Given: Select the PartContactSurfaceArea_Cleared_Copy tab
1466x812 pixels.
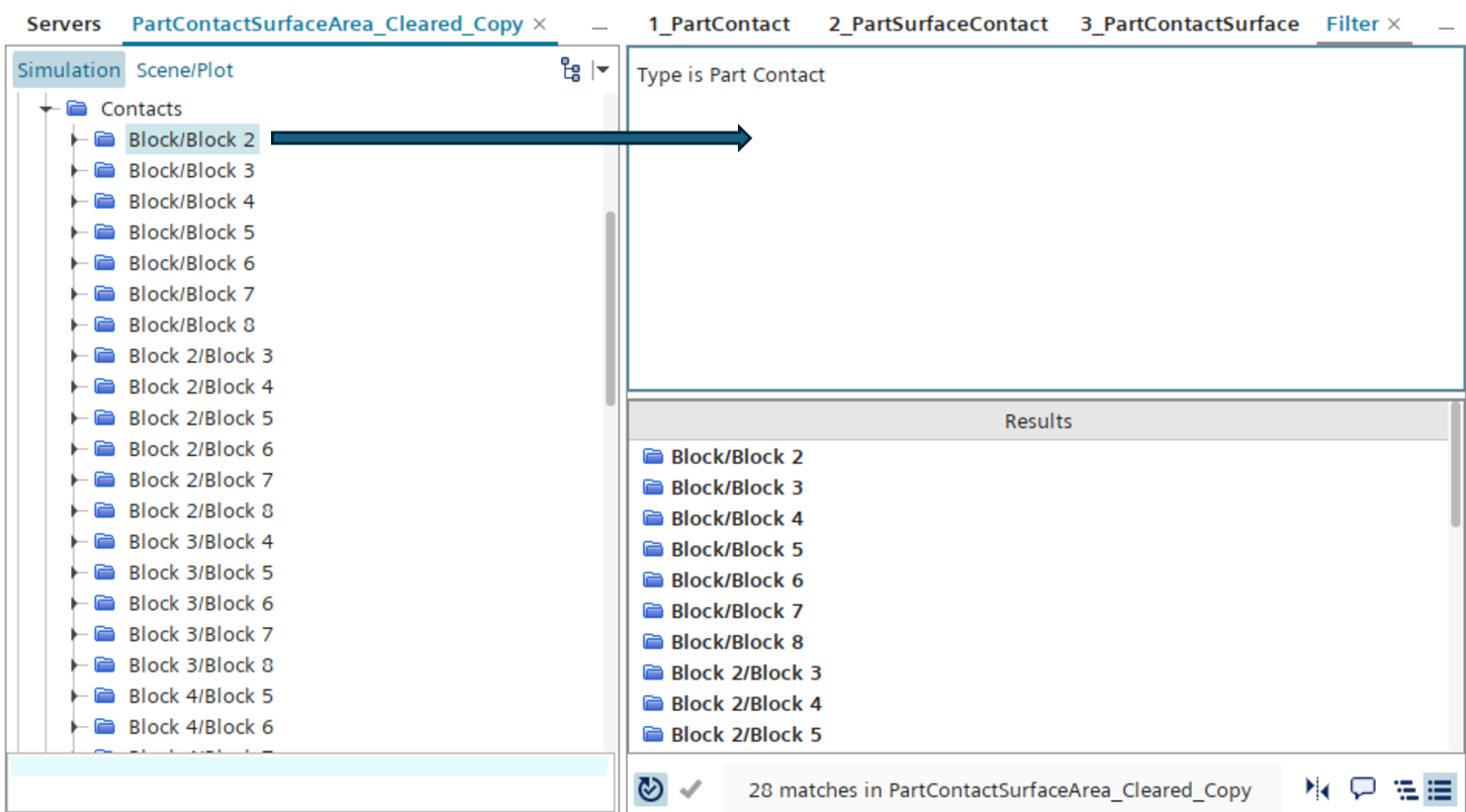Looking at the screenshot, I should coord(327,24).
